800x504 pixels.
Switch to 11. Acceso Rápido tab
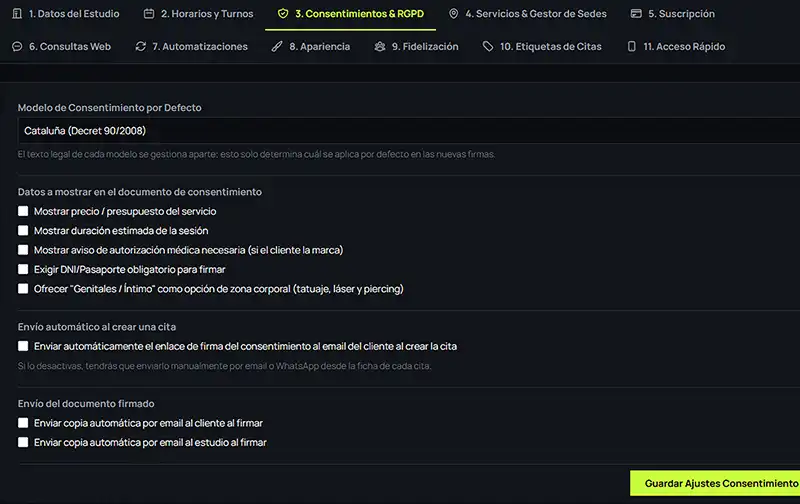tap(676, 46)
